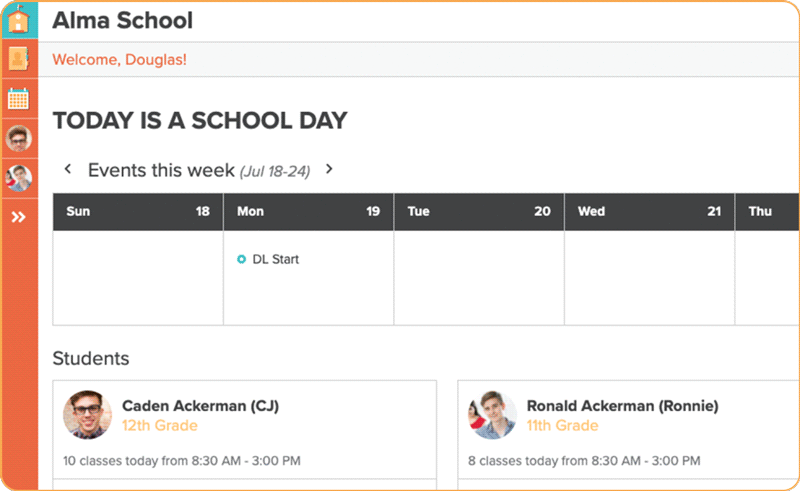The height and width of the screenshot is (491, 800).
Task: Go to previous week of events
Action: (68, 169)
